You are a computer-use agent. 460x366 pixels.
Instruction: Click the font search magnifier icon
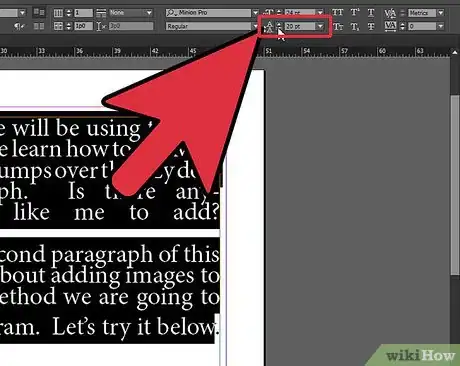(x=171, y=13)
